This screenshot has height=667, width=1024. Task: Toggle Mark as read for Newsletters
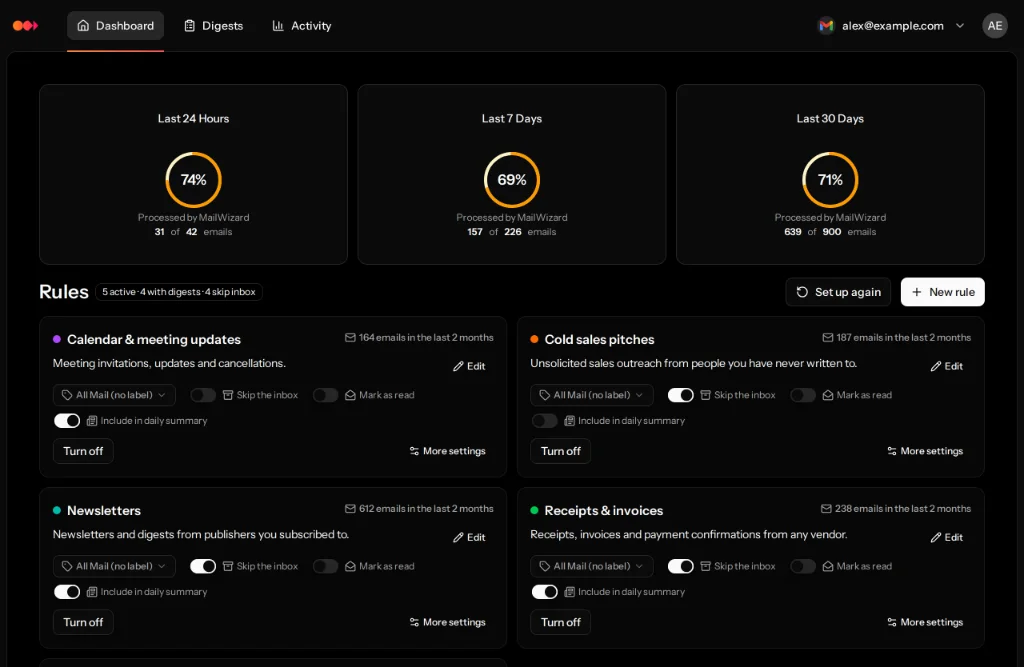point(325,566)
